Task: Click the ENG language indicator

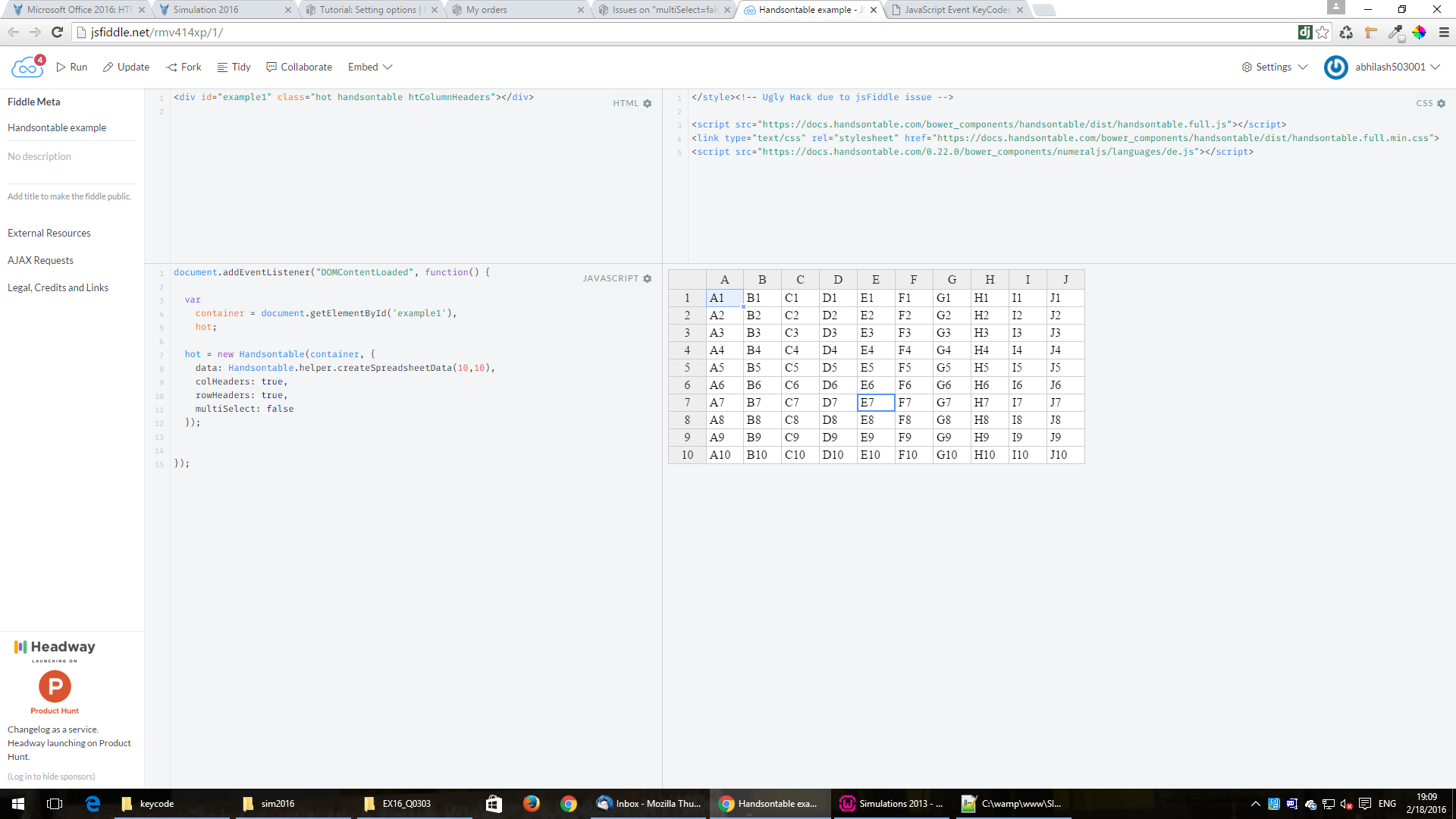Action: click(1387, 804)
